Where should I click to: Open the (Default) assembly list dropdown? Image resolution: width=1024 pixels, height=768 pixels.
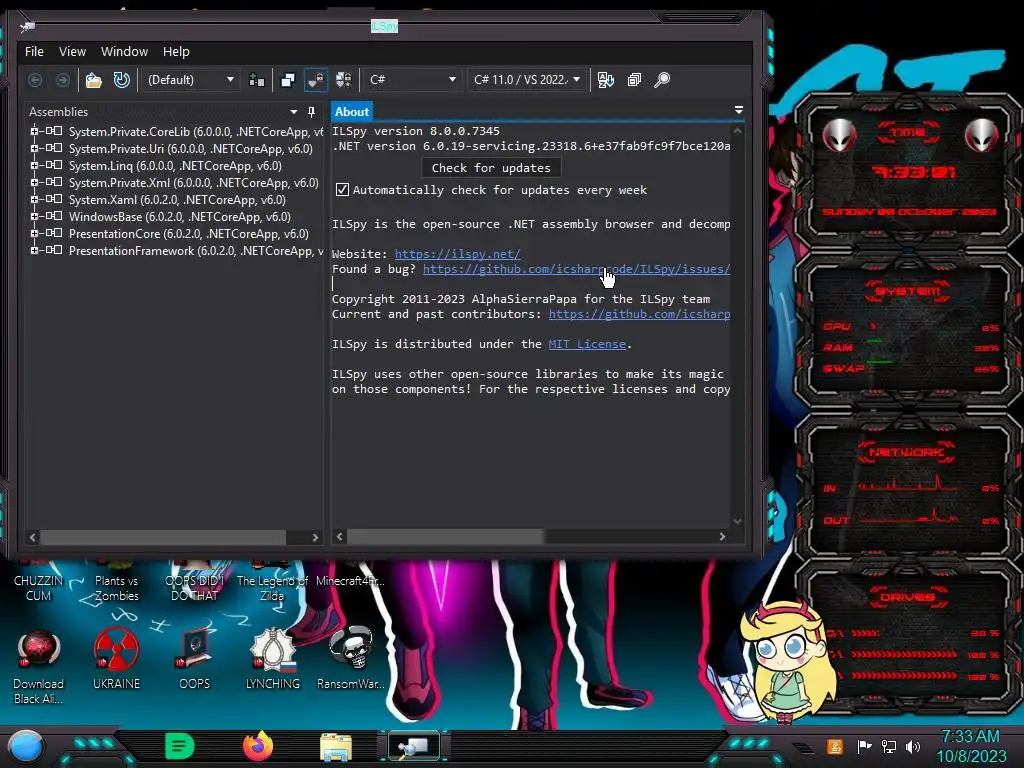(190, 80)
